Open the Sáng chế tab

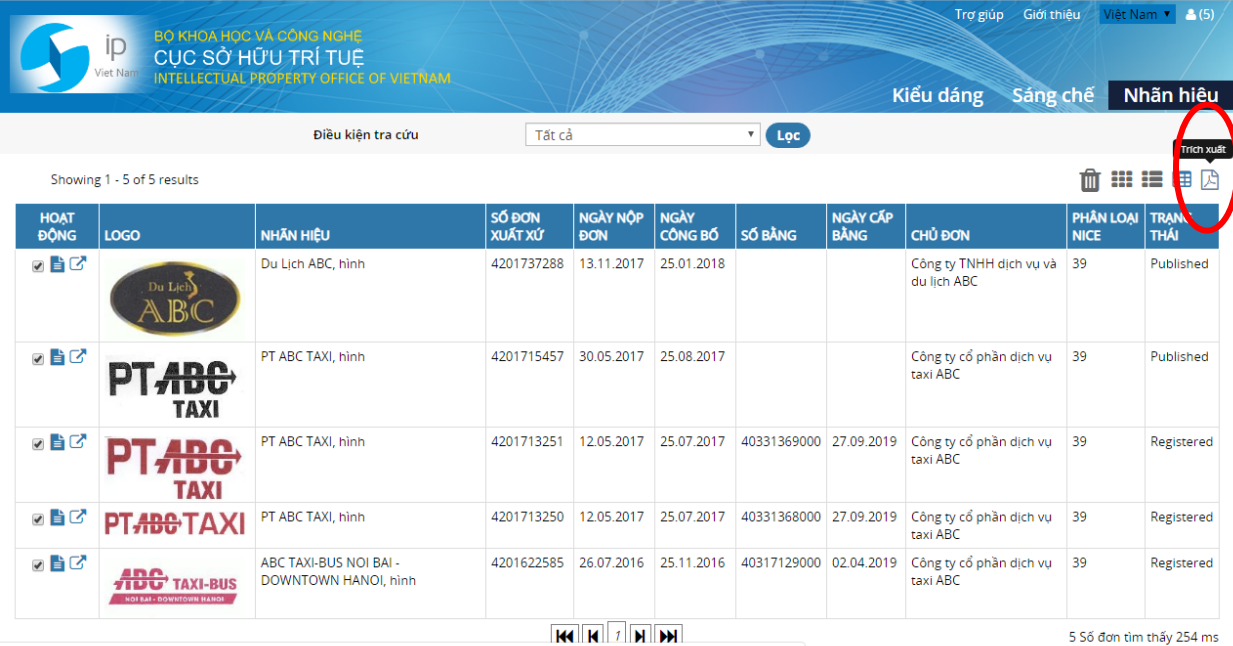pyautogui.click(x=1053, y=95)
